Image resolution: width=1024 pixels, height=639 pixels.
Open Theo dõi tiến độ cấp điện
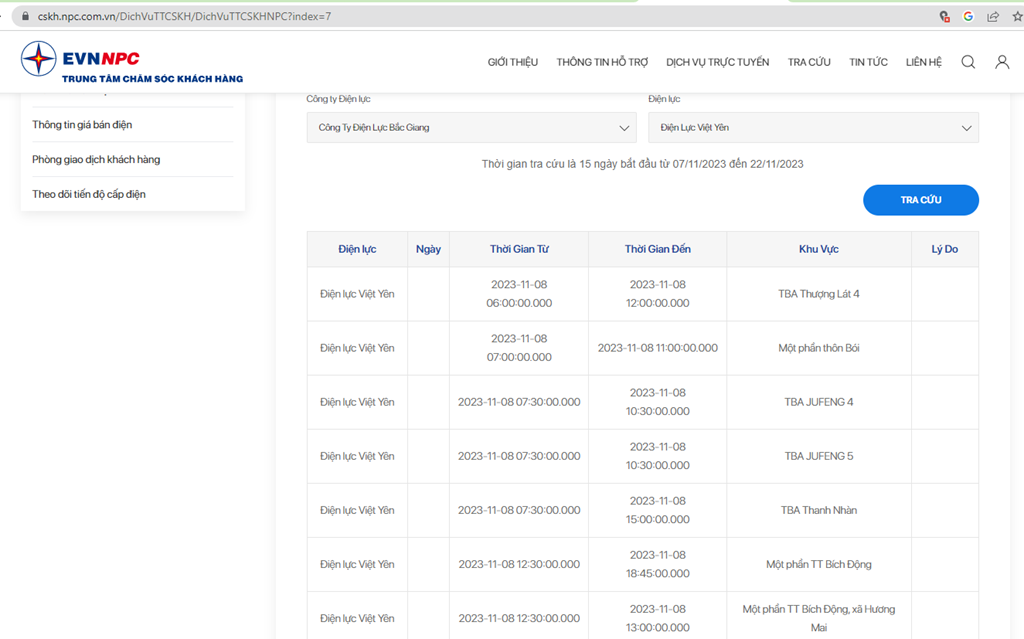[x=89, y=194]
